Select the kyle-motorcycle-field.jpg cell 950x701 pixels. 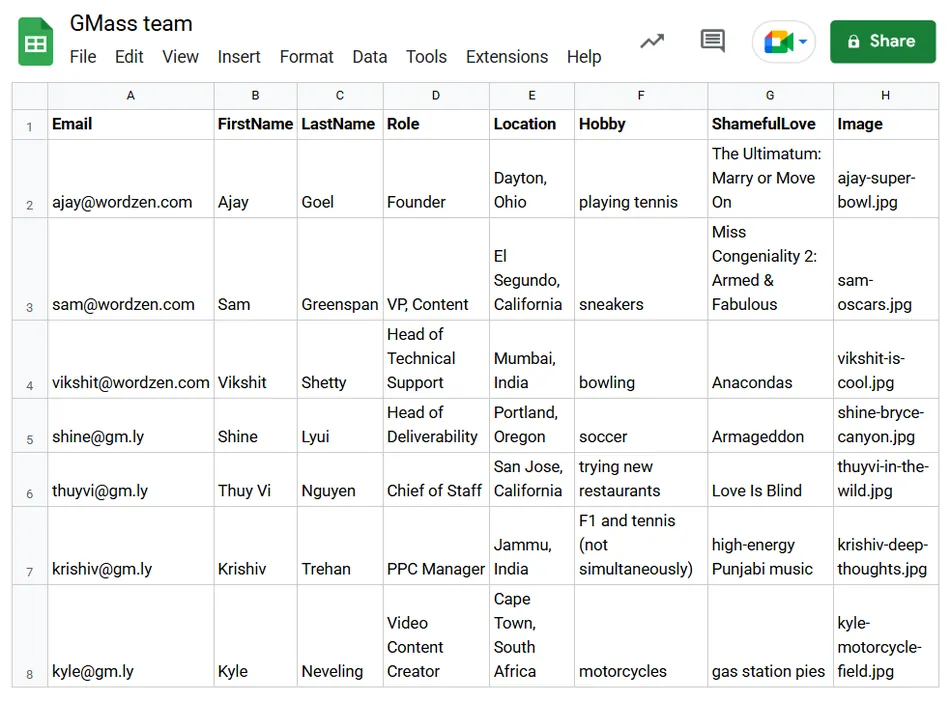pos(886,636)
